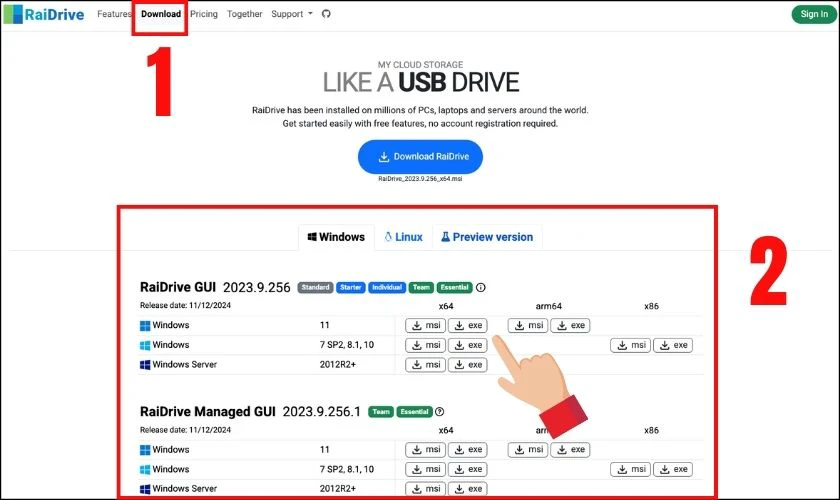Viewport: 840px width, 500px height.
Task: Click the RaiDrive_2023.9.256_x64.msi filename text
Action: tap(420, 179)
